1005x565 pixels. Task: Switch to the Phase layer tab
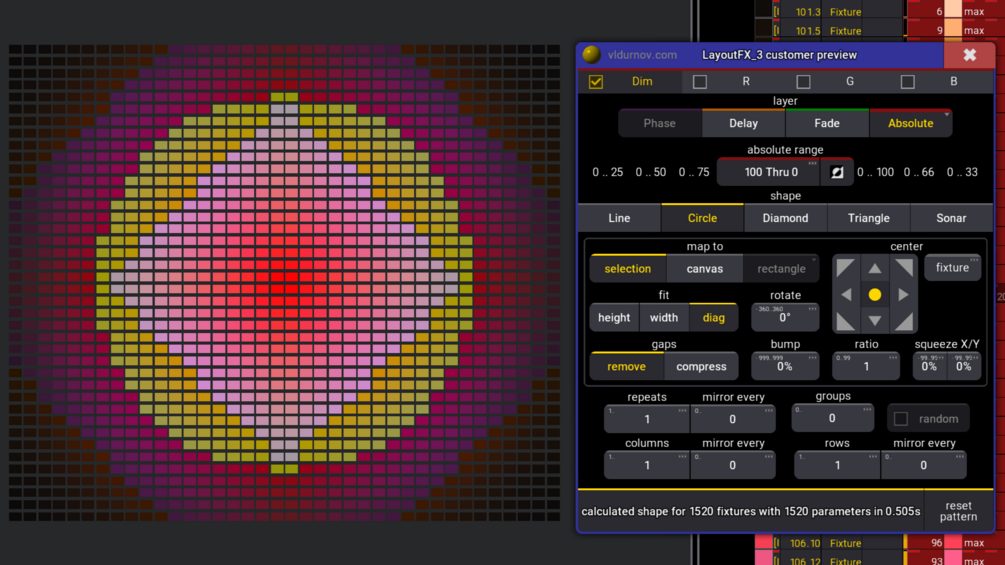[x=660, y=123]
